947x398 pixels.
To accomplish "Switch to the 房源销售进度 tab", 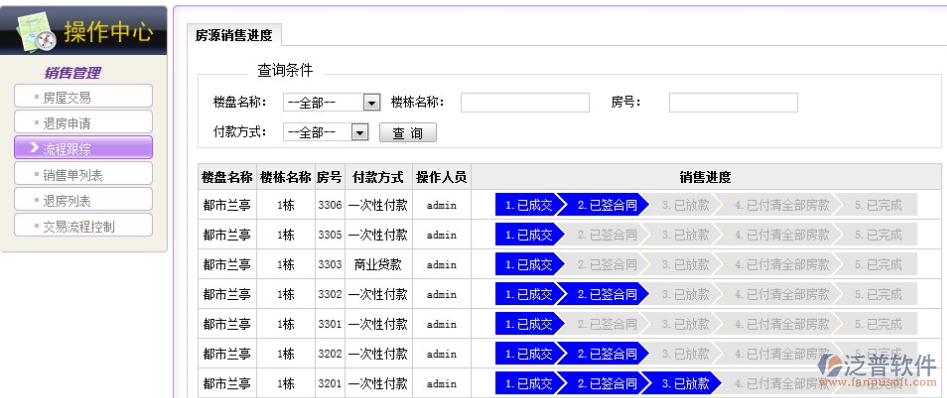I will [234, 35].
